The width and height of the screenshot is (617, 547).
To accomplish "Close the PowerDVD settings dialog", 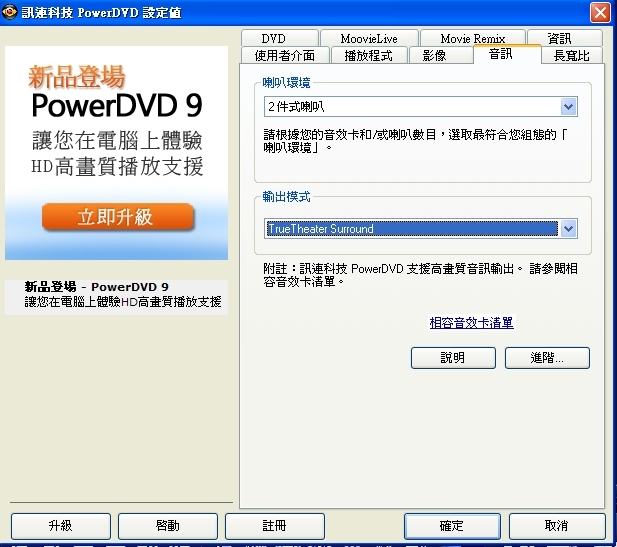I will tap(600, 13).
